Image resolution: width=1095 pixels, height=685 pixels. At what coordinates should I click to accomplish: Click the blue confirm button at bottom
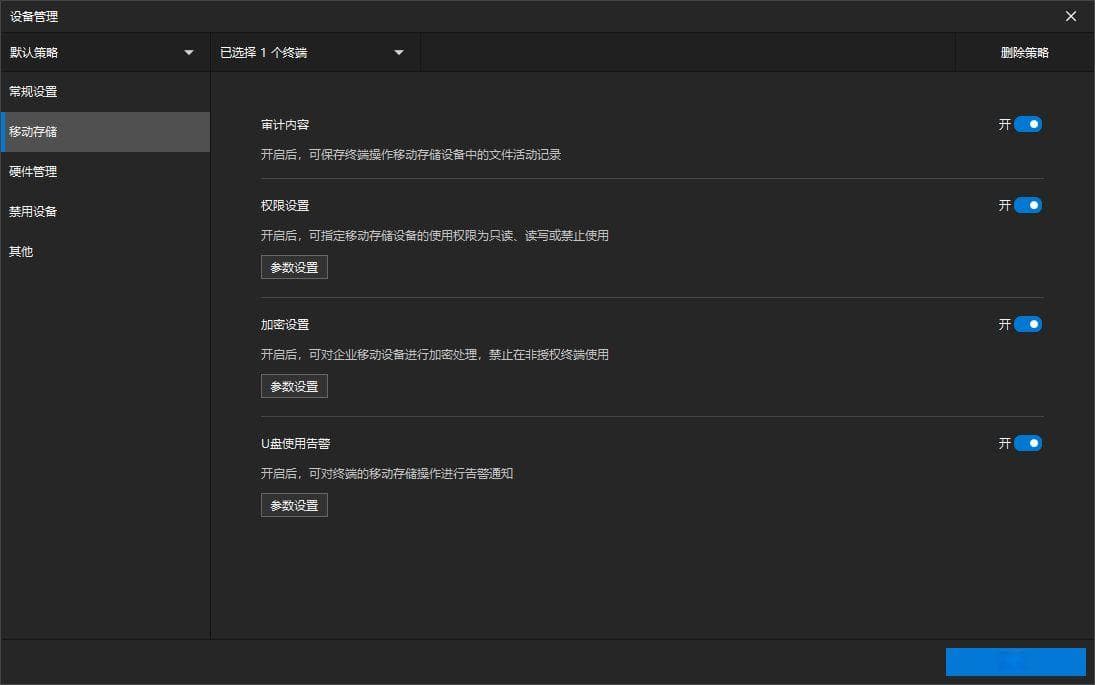(x=1015, y=662)
